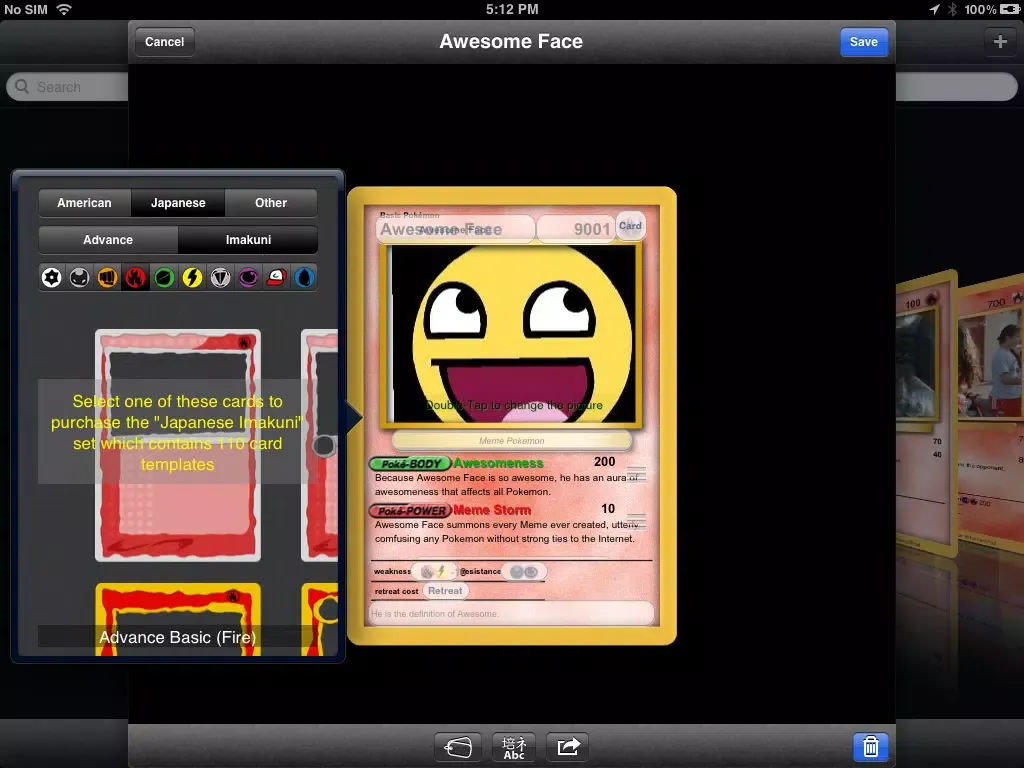Add a new card with plus icon

1000,42
